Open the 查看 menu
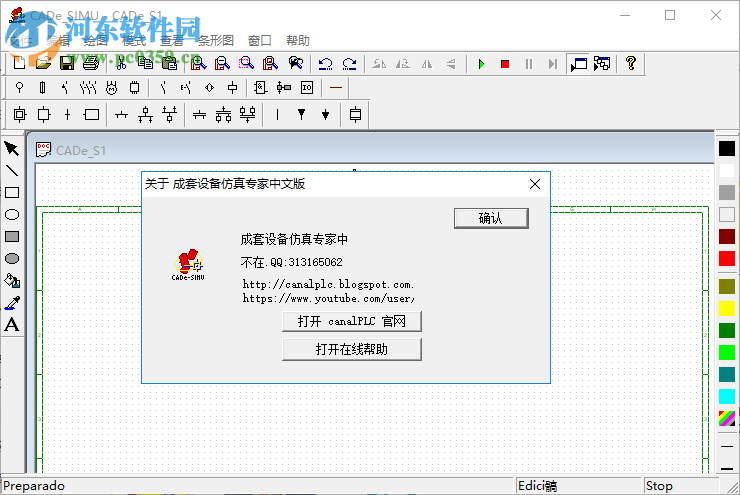Screen dimensions: 740x495 click(172, 41)
